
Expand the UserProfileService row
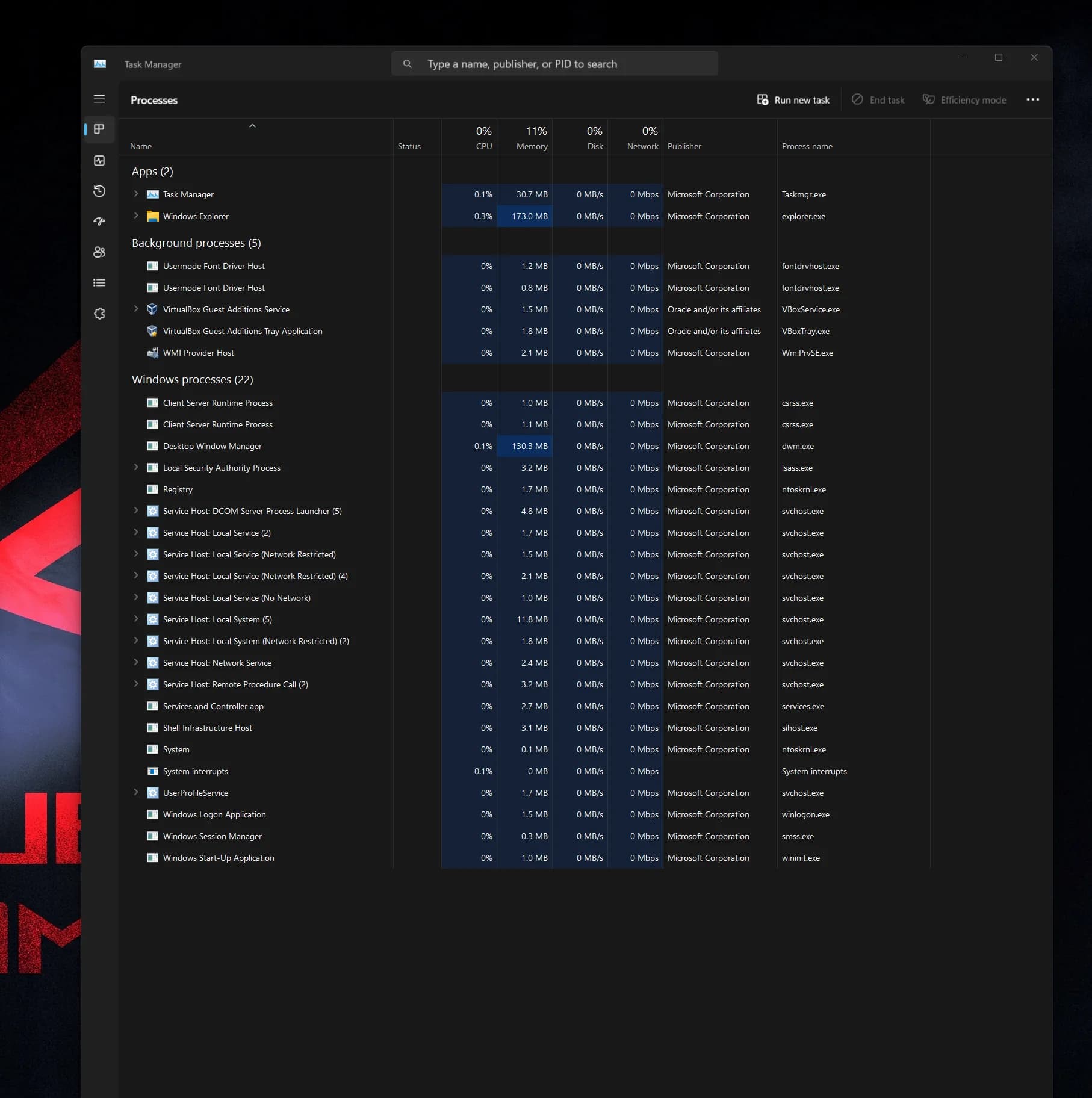[x=136, y=792]
